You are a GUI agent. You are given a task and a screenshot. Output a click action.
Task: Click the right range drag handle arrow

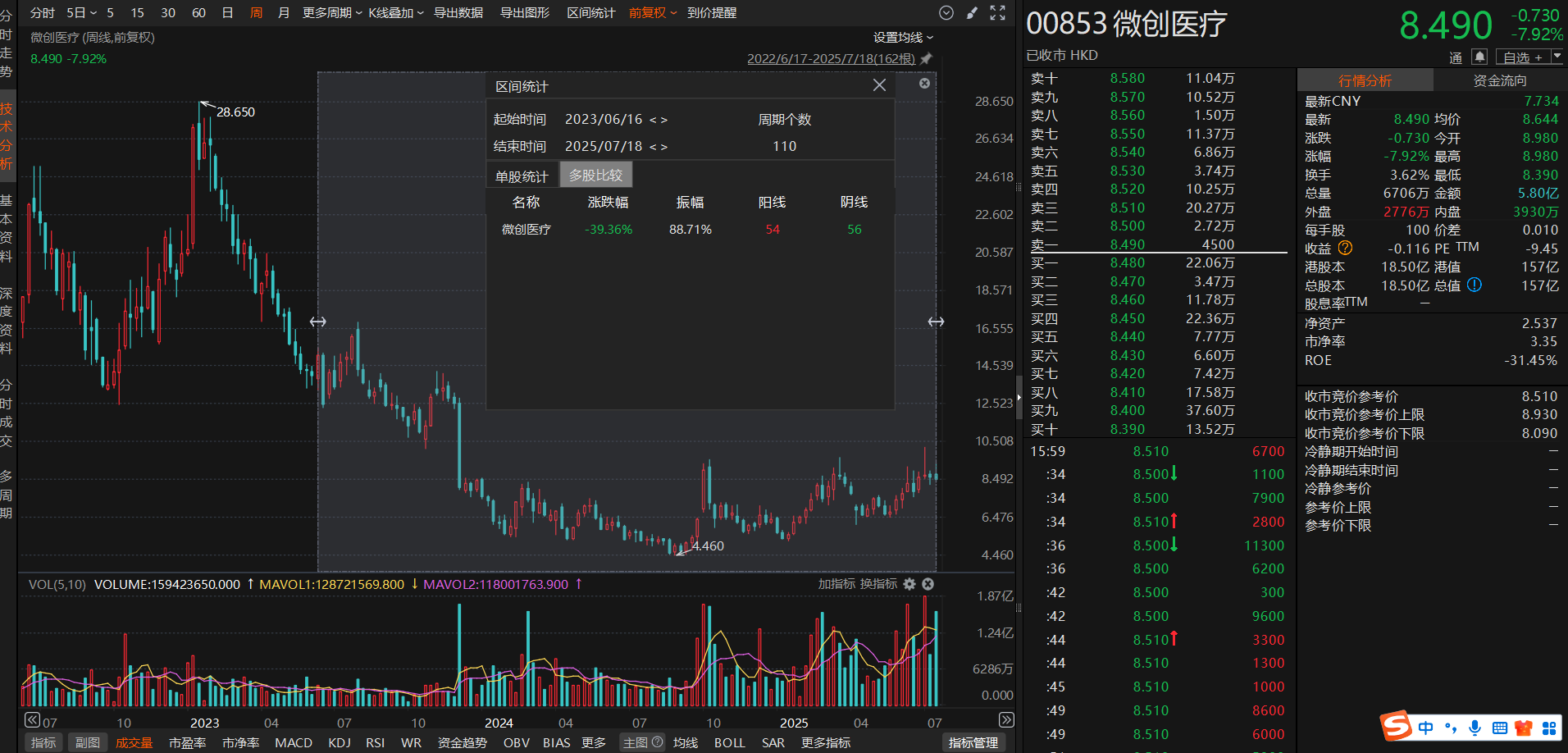[x=936, y=322]
